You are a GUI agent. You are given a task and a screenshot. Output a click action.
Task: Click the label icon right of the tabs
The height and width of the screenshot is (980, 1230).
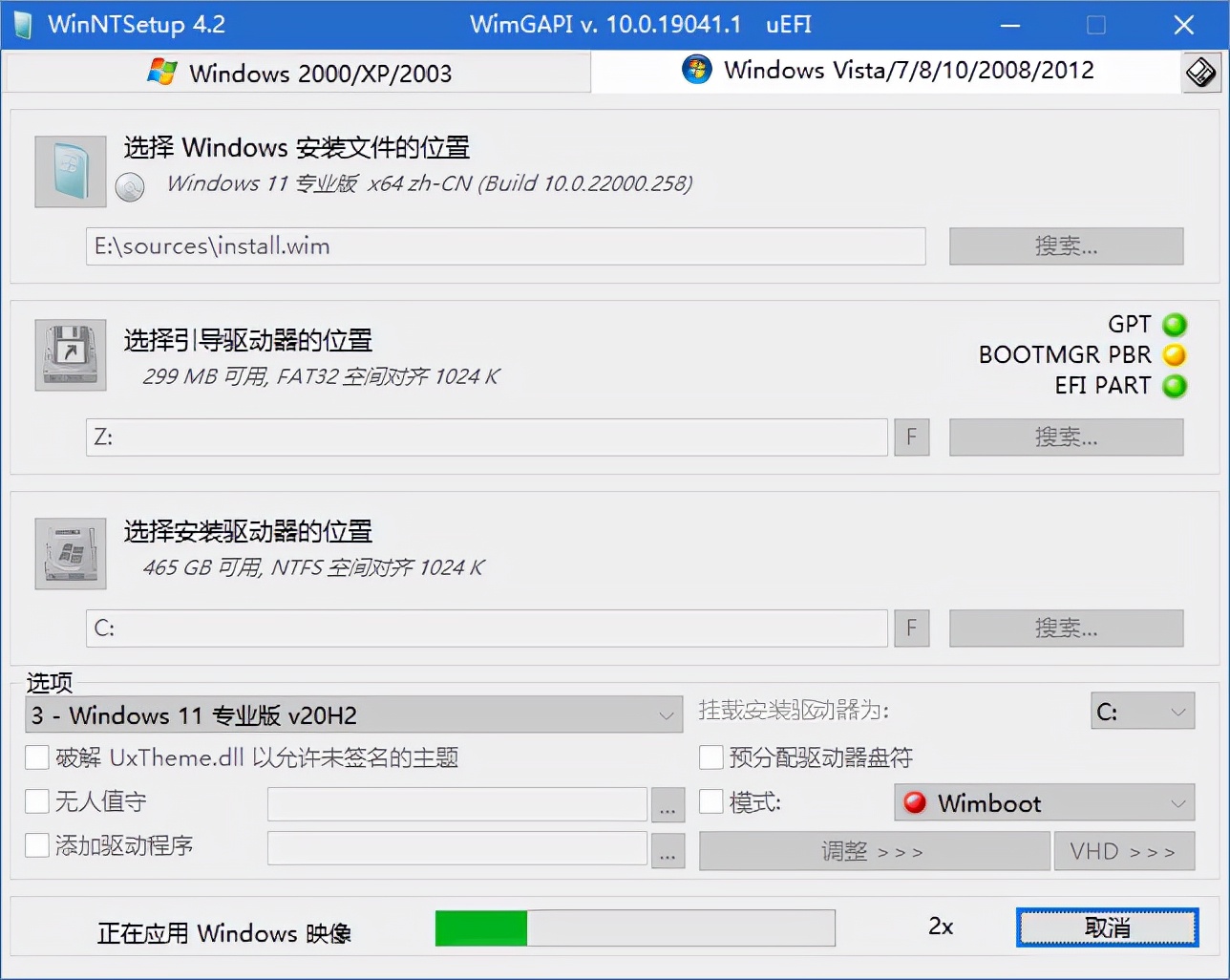coord(1202,72)
